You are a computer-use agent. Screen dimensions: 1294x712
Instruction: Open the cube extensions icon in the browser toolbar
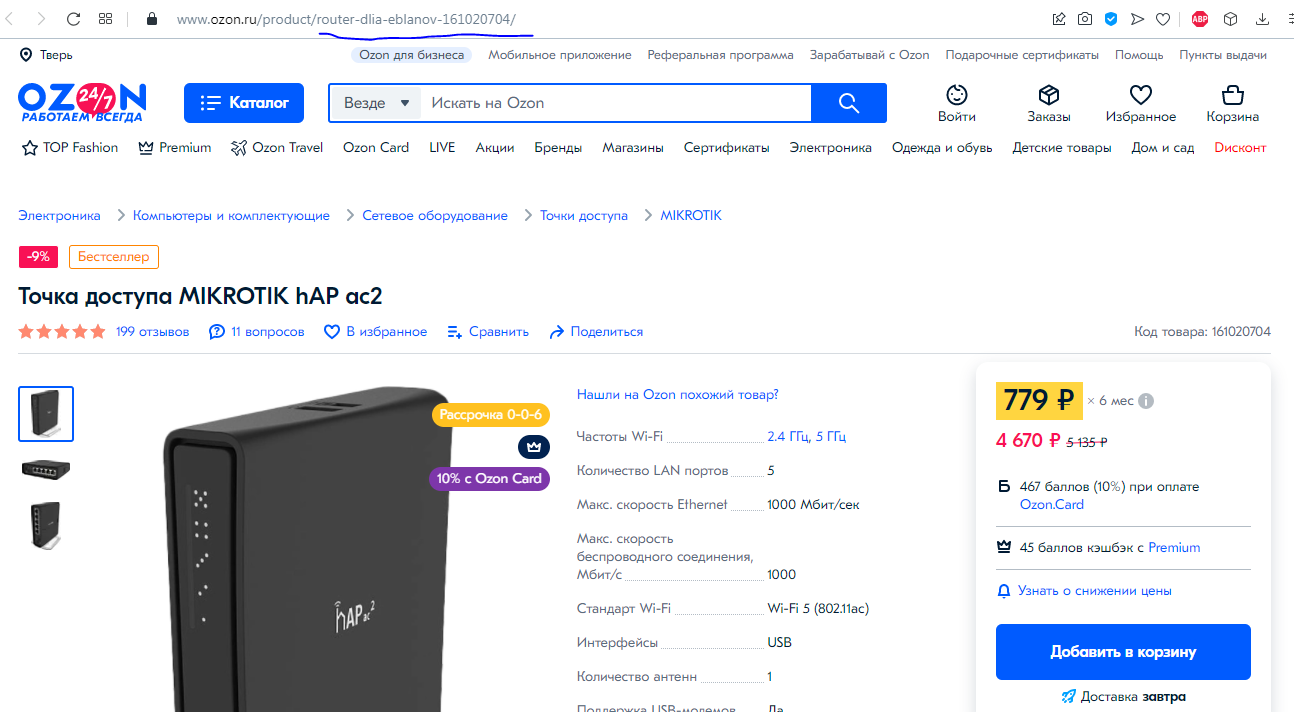tap(1231, 19)
